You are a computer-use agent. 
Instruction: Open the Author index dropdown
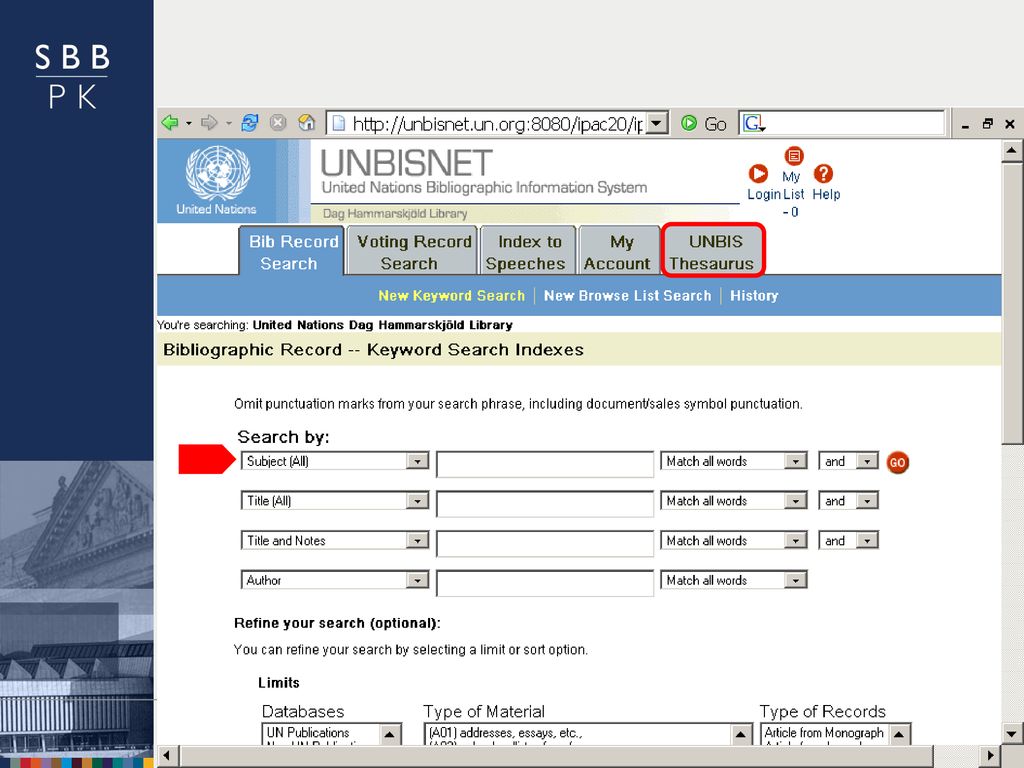click(417, 581)
